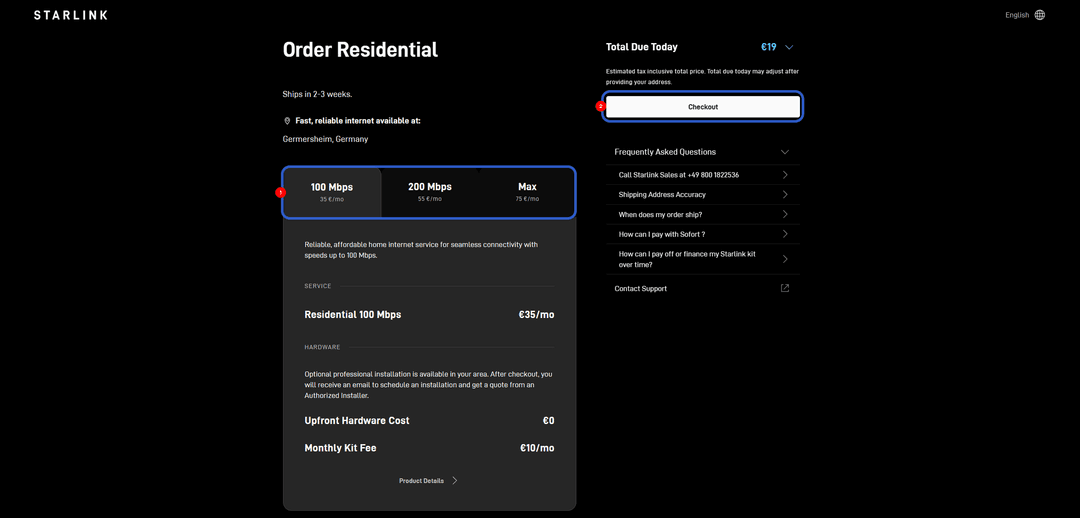Viewport: 1080px width, 518px height.
Task: Click the €35/mo service price
Action: 536,315
